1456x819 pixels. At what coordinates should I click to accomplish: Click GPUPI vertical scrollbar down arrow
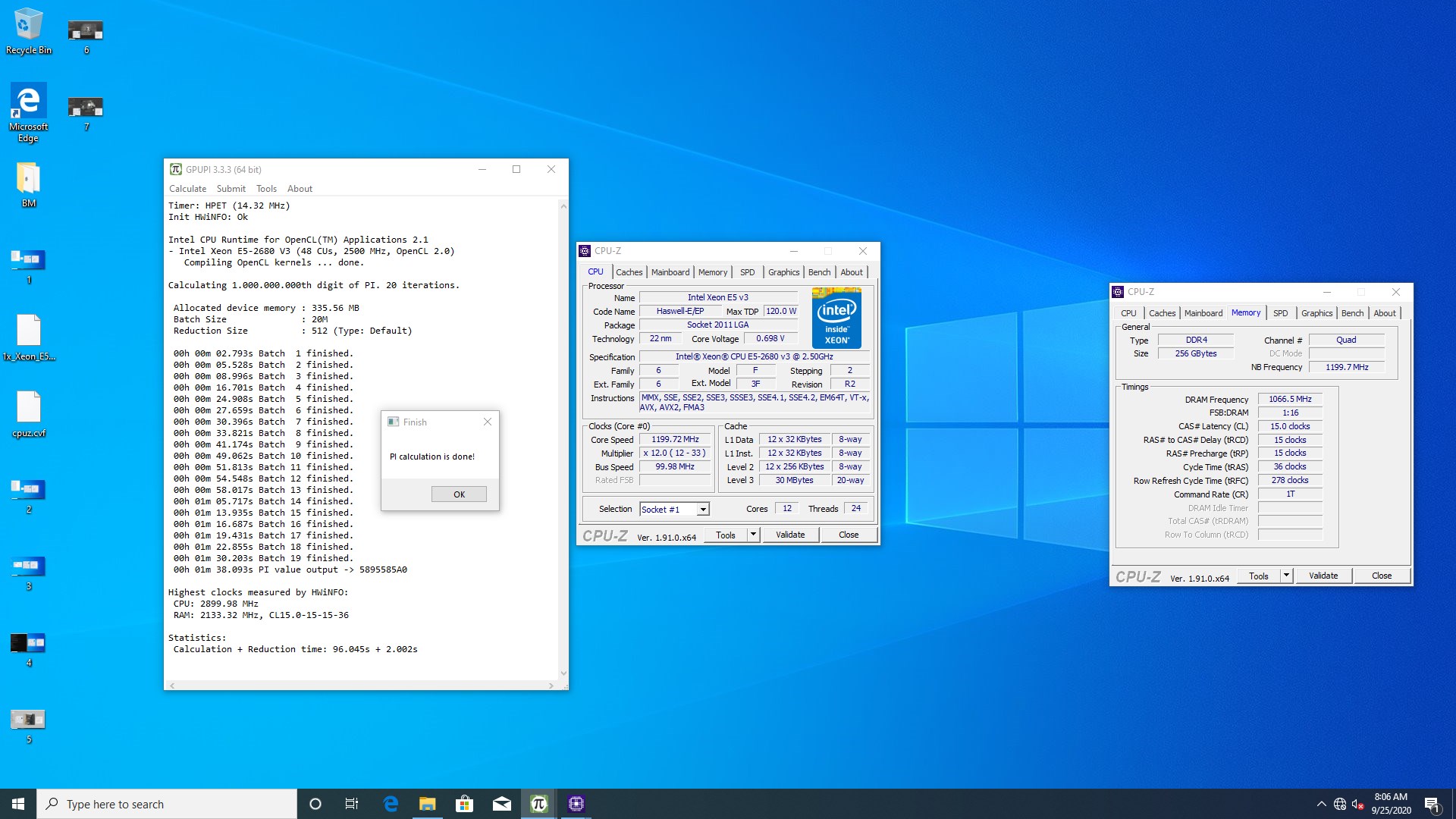[x=563, y=673]
